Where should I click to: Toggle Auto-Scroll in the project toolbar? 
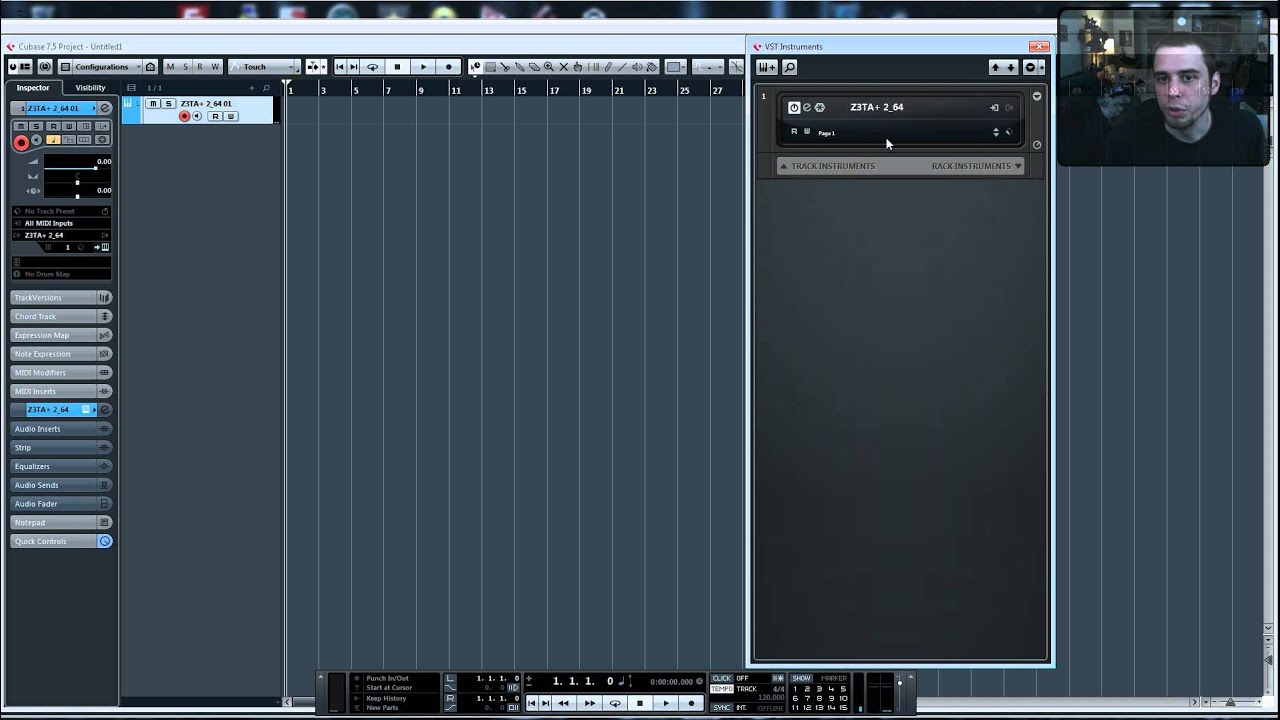click(x=311, y=67)
